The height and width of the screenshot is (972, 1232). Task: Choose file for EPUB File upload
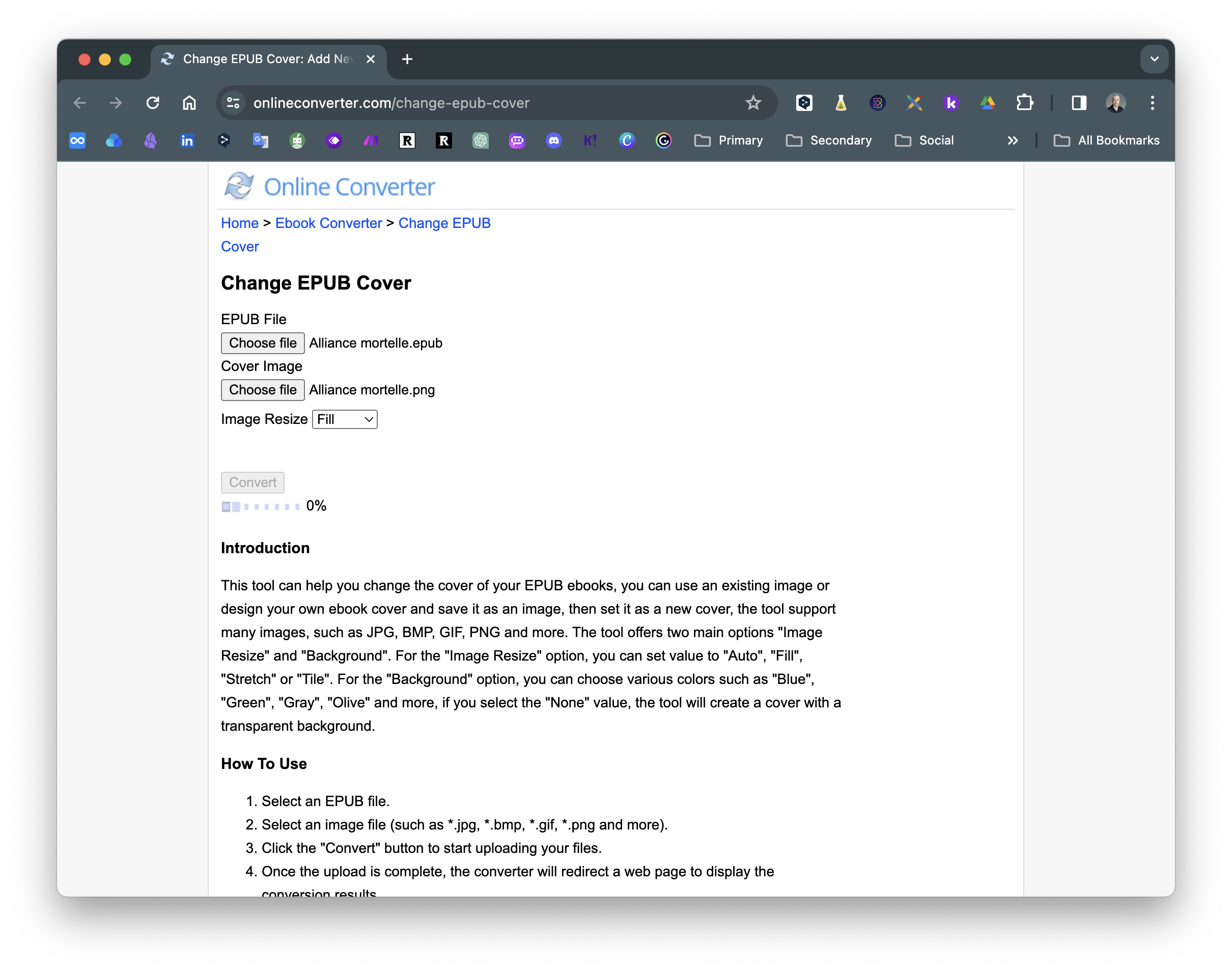(x=262, y=342)
